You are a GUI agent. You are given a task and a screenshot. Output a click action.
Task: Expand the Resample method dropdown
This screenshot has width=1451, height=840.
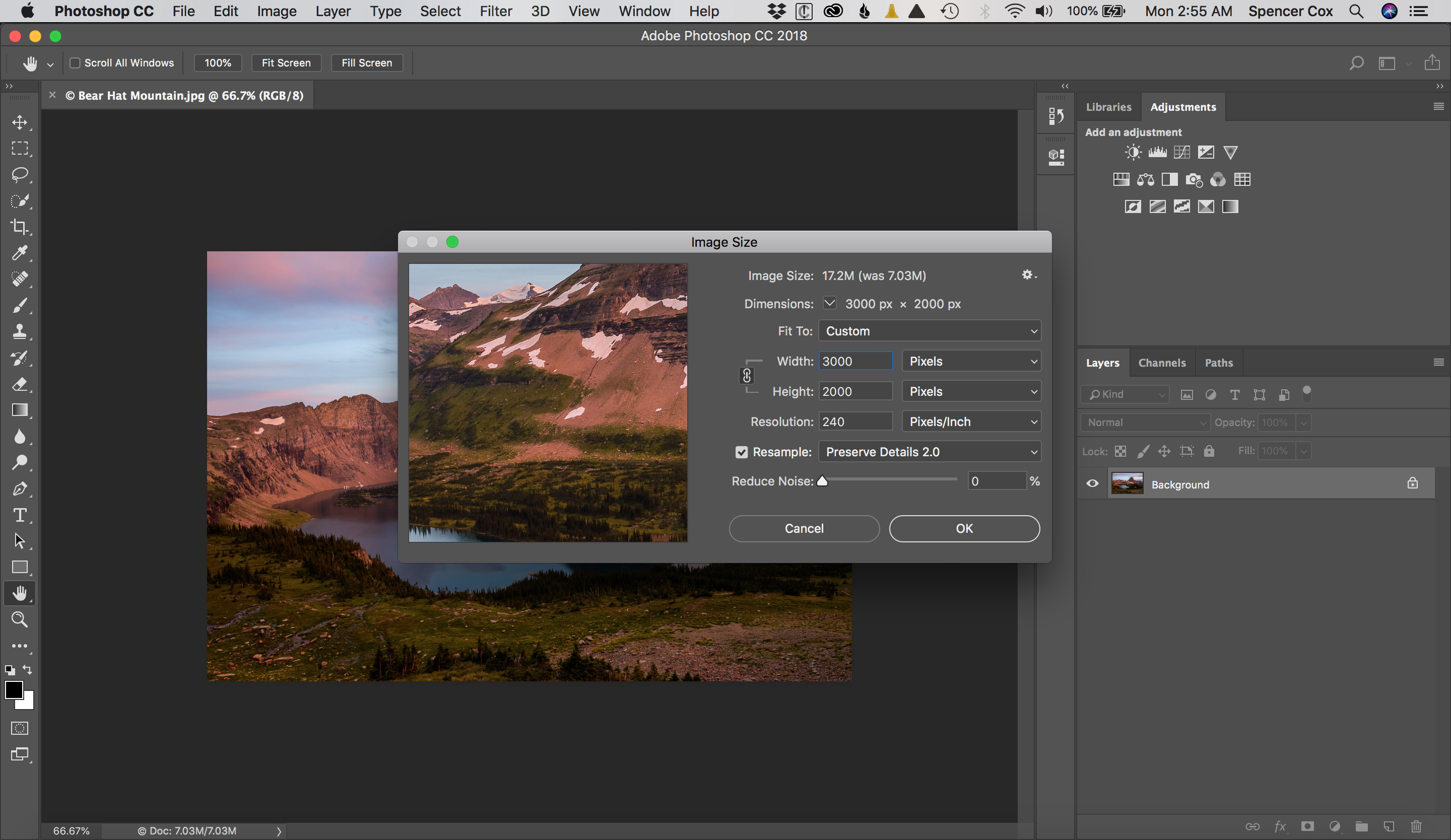928,452
